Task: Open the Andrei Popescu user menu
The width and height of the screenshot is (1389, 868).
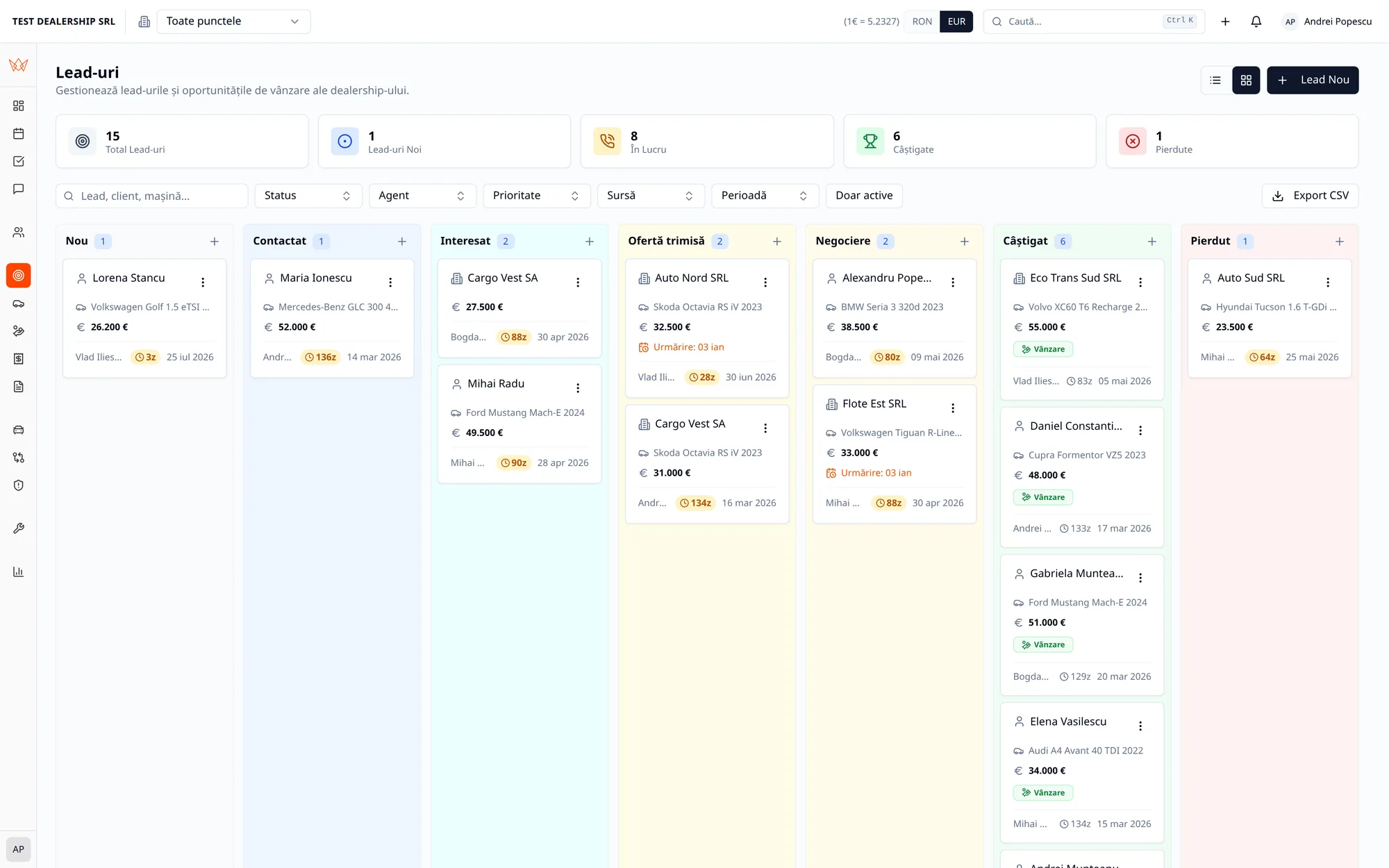Action: (x=1327, y=22)
